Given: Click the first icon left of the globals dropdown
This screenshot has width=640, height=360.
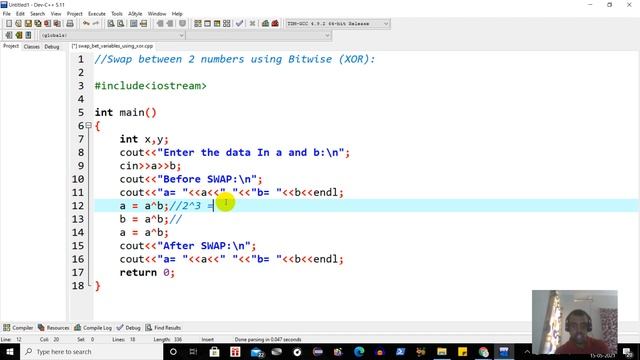Looking at the screenshot, I should click(x=9, y=35).
